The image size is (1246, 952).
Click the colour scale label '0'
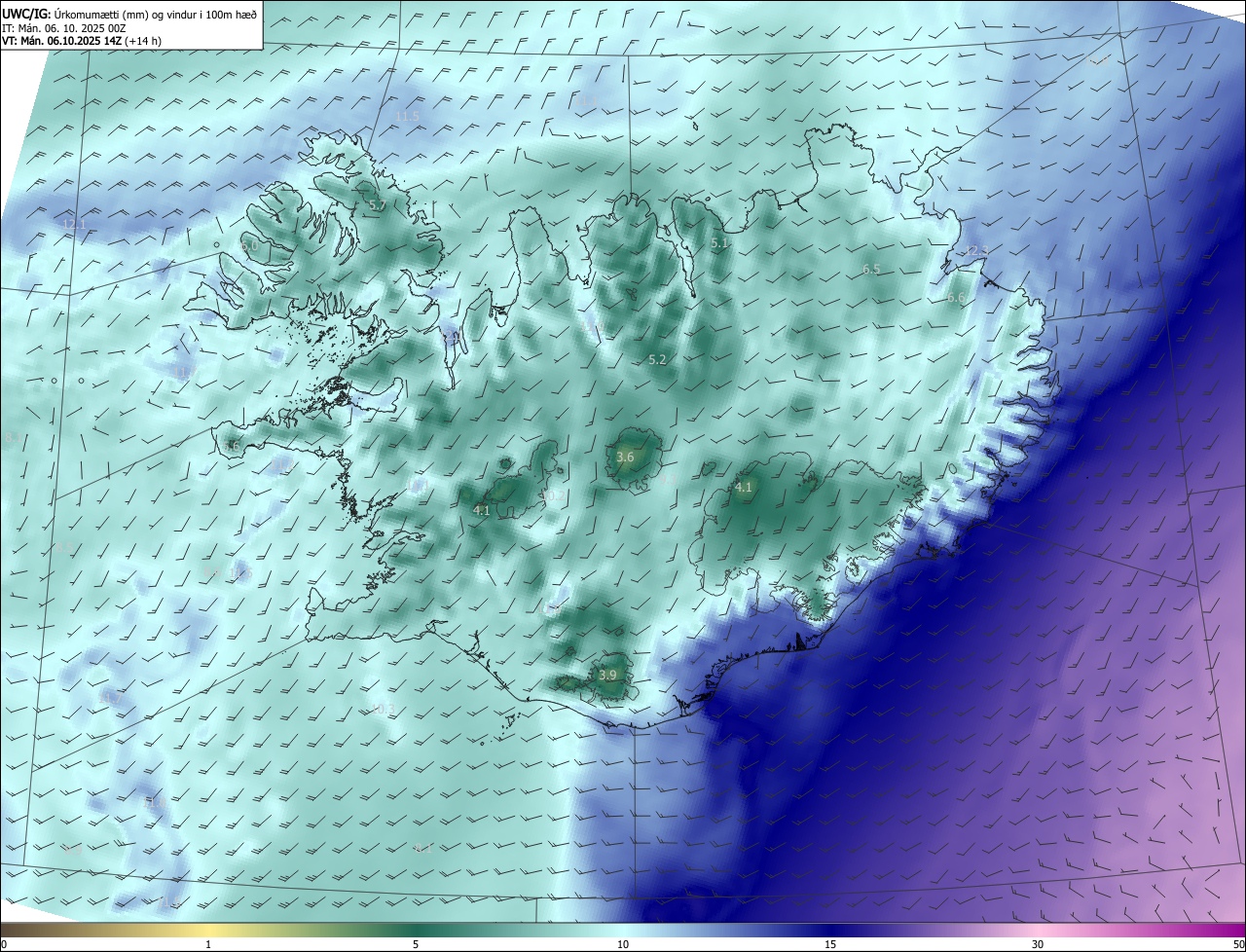click(4, 944)
